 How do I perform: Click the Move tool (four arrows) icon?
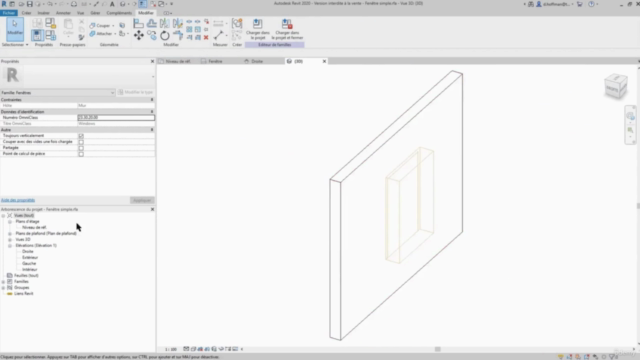(x=138, y=35)
